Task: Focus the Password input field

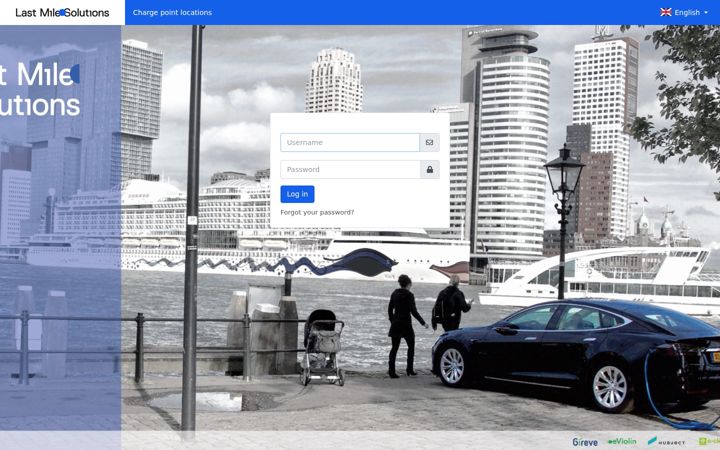Action: click(x=350, y=169)
